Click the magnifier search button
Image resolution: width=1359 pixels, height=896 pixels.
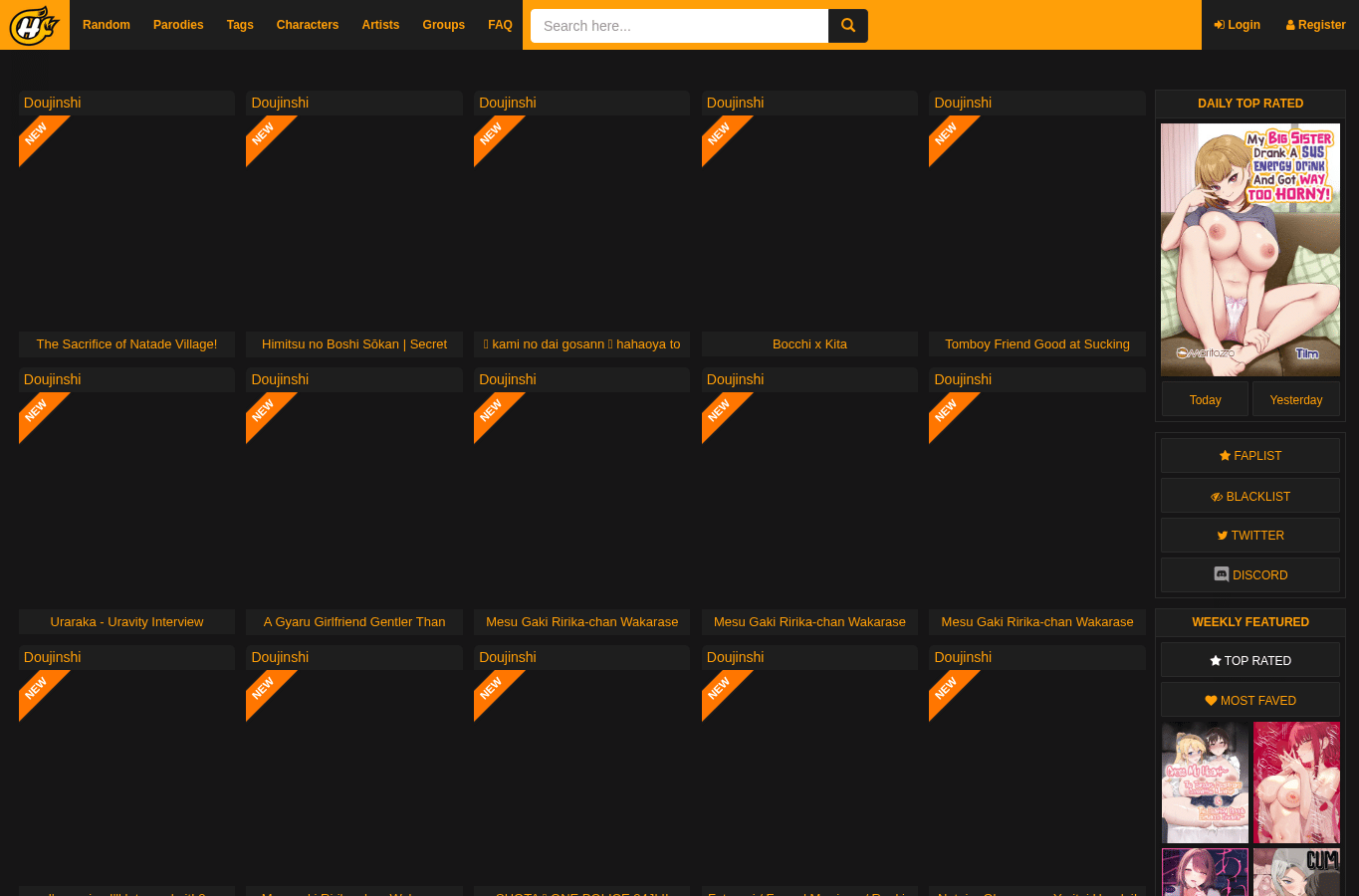click(x=848, y=26)
